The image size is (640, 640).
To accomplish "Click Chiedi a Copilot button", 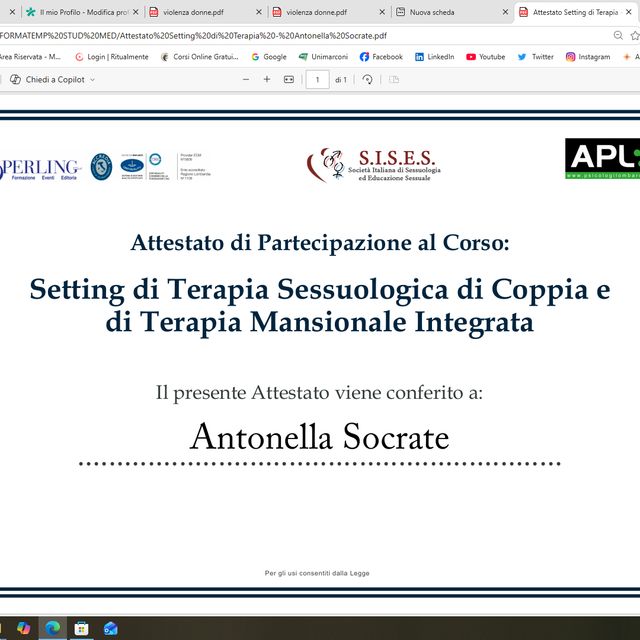I will tap(52, 80).
